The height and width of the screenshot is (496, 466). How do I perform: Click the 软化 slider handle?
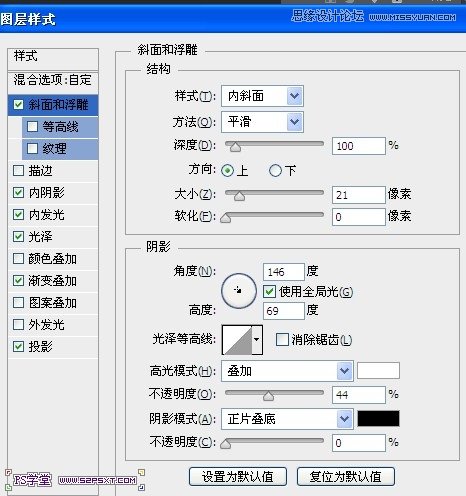[226, 218]
